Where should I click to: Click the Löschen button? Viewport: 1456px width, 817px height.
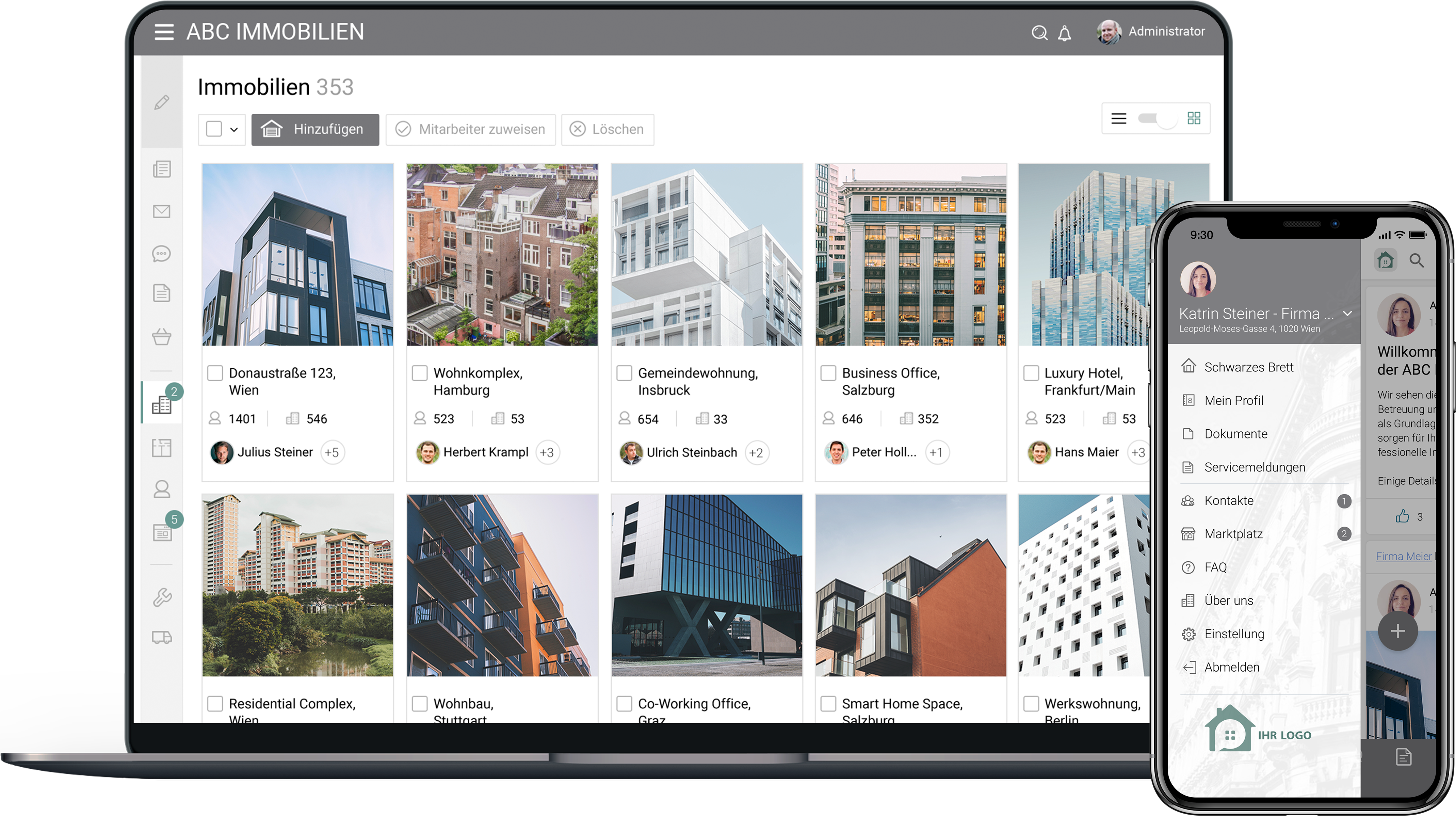click(x=608, y=129)
